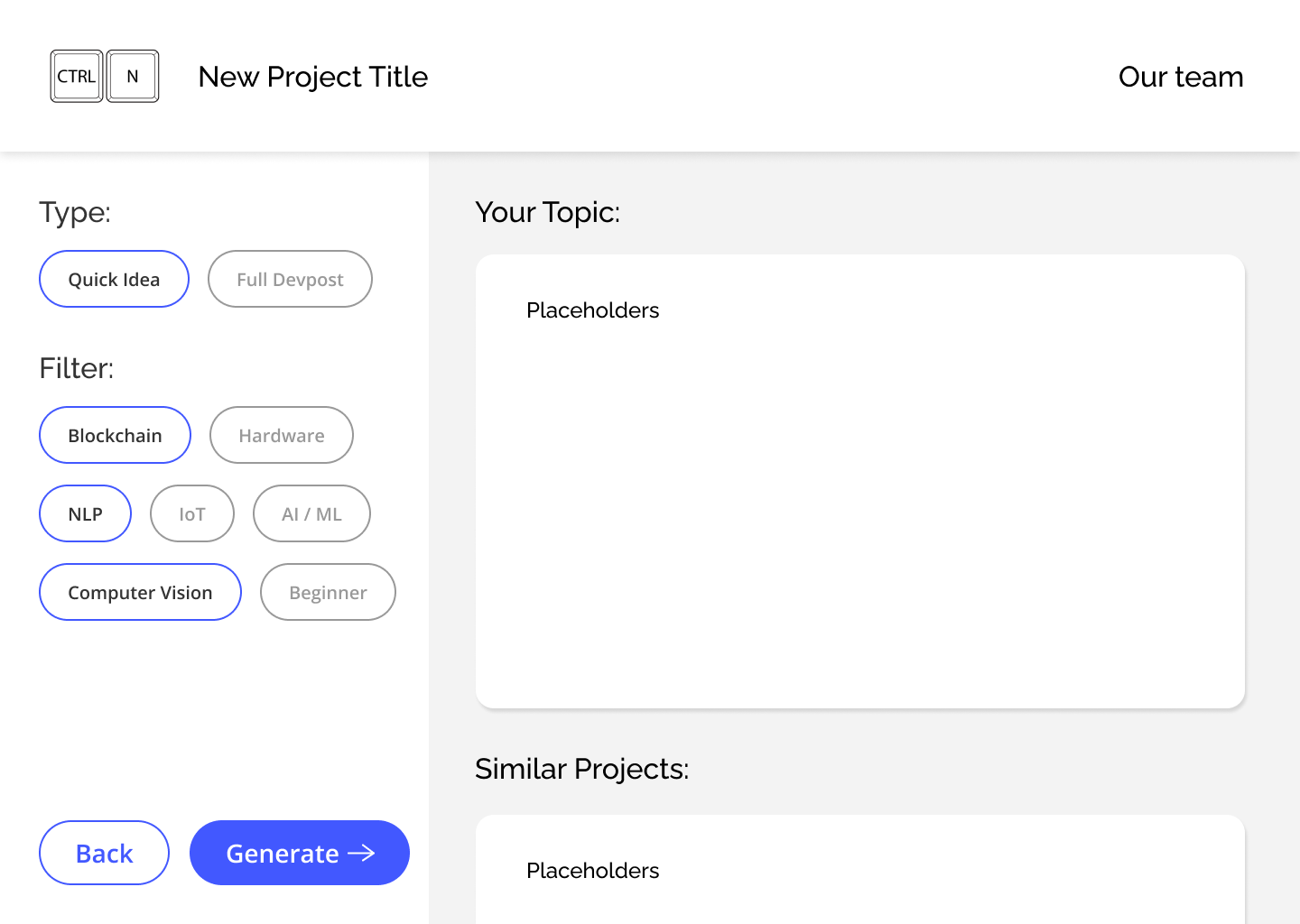Screen dimensions: 1300x924
Task: Click the New Project Title heading
Action: (312, 77)
